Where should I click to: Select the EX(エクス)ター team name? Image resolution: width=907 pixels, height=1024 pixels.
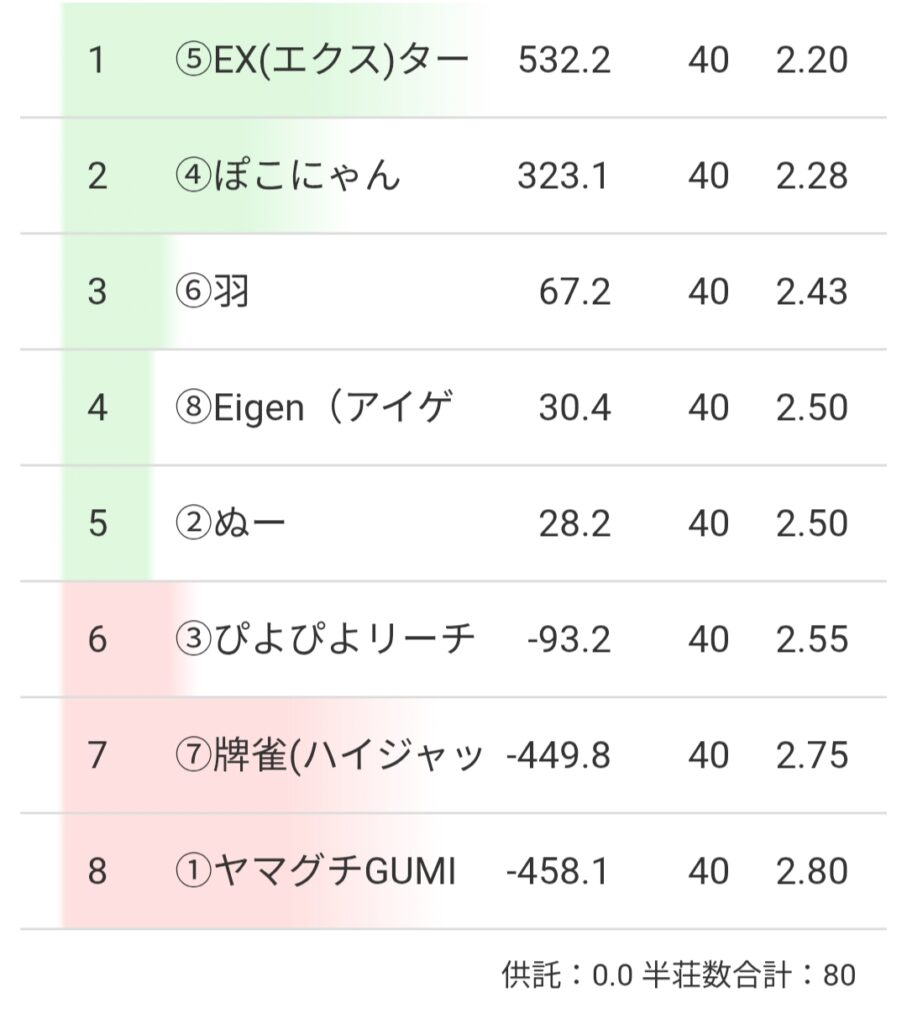(x=321, y=61)
